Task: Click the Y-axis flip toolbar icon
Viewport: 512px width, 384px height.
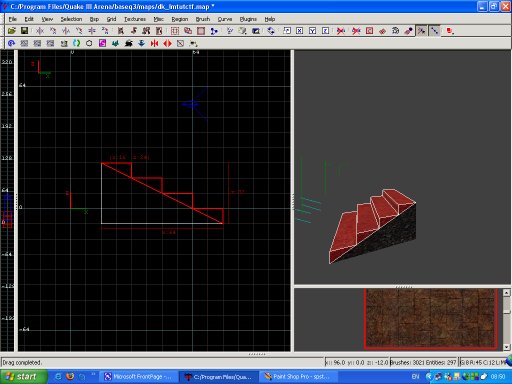Action: pyautogui.click(x=66, y=31)
